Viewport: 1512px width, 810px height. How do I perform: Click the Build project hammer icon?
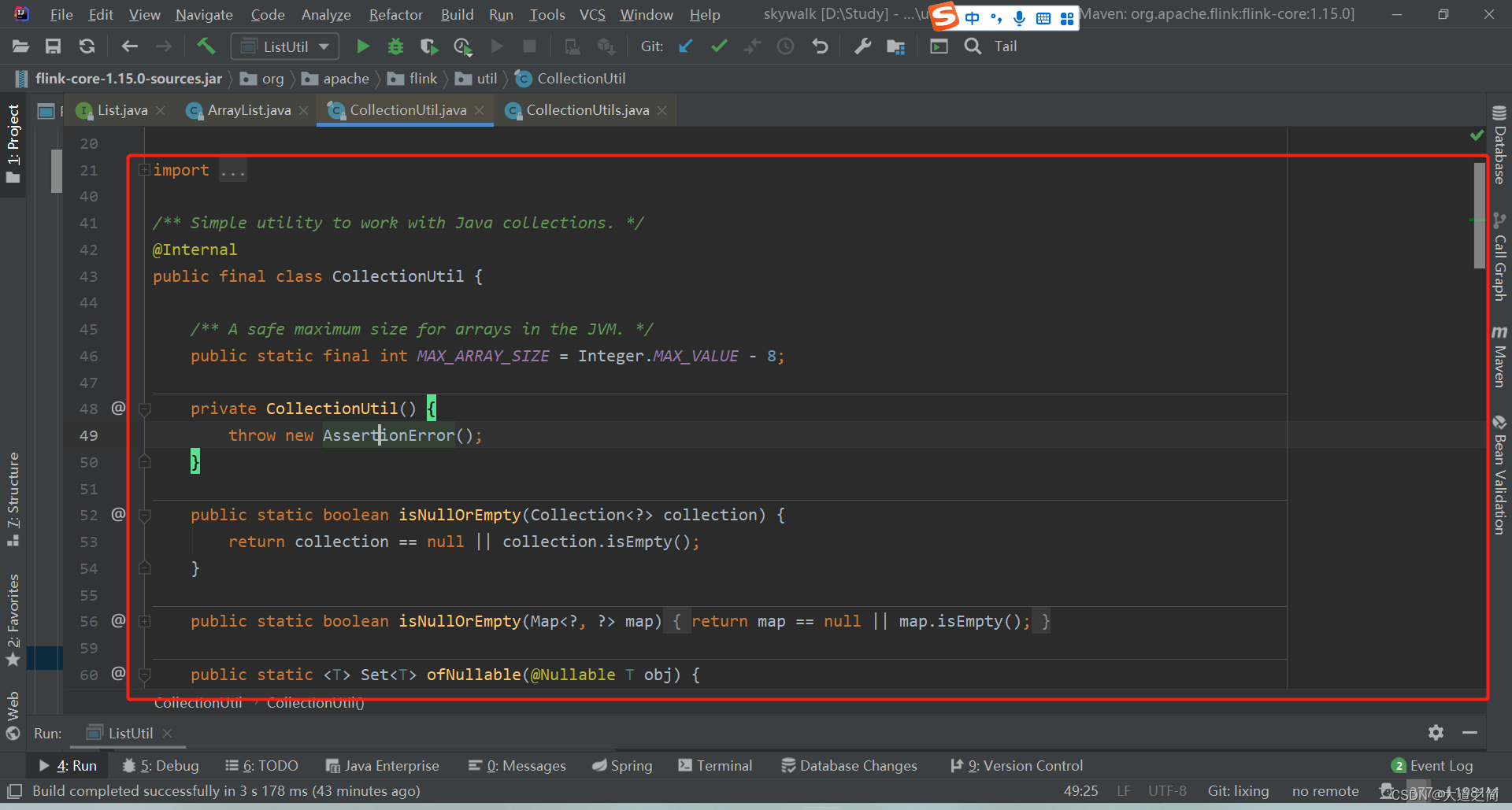[206, 46]
